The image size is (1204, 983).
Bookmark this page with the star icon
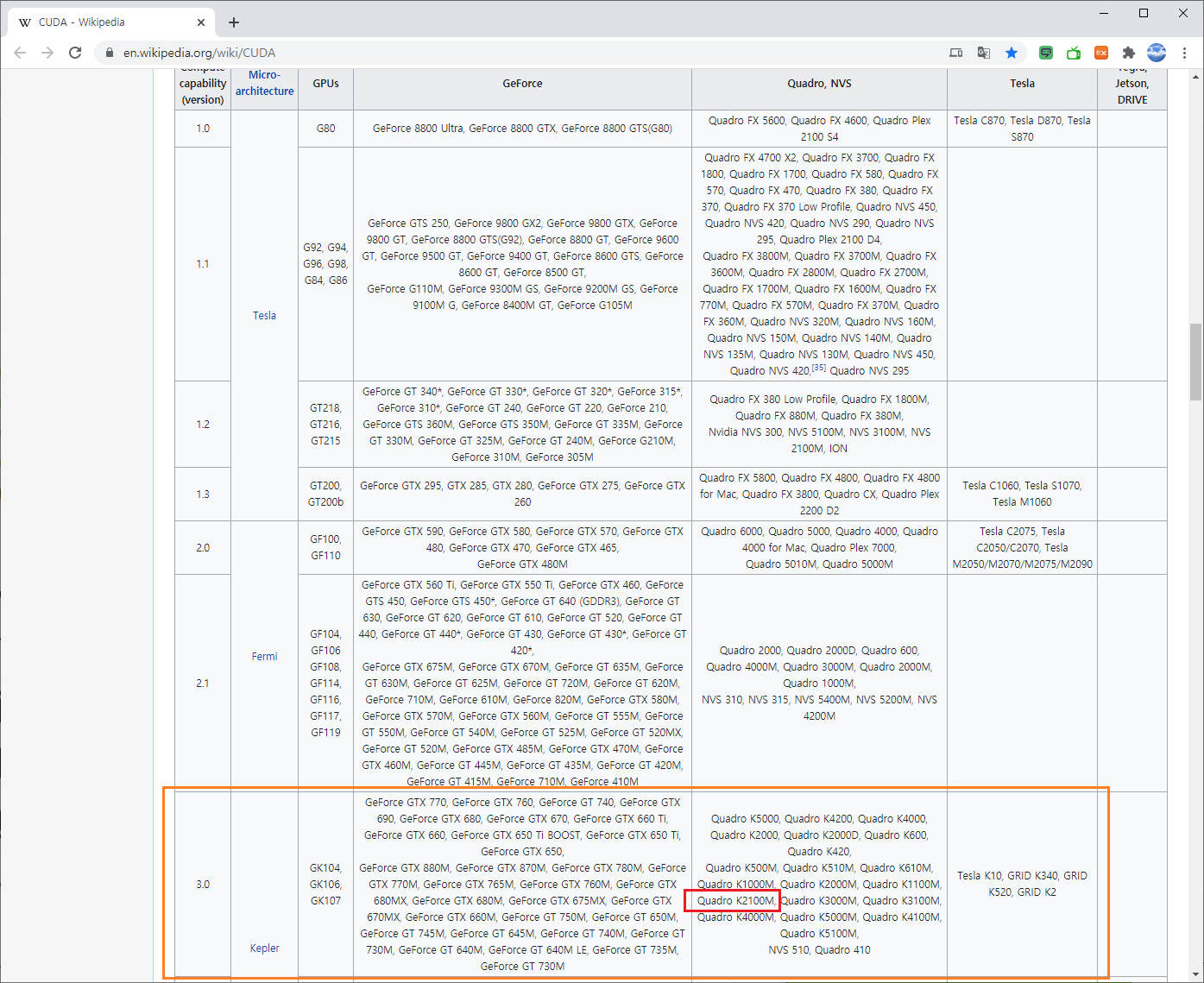(1012, 53)
